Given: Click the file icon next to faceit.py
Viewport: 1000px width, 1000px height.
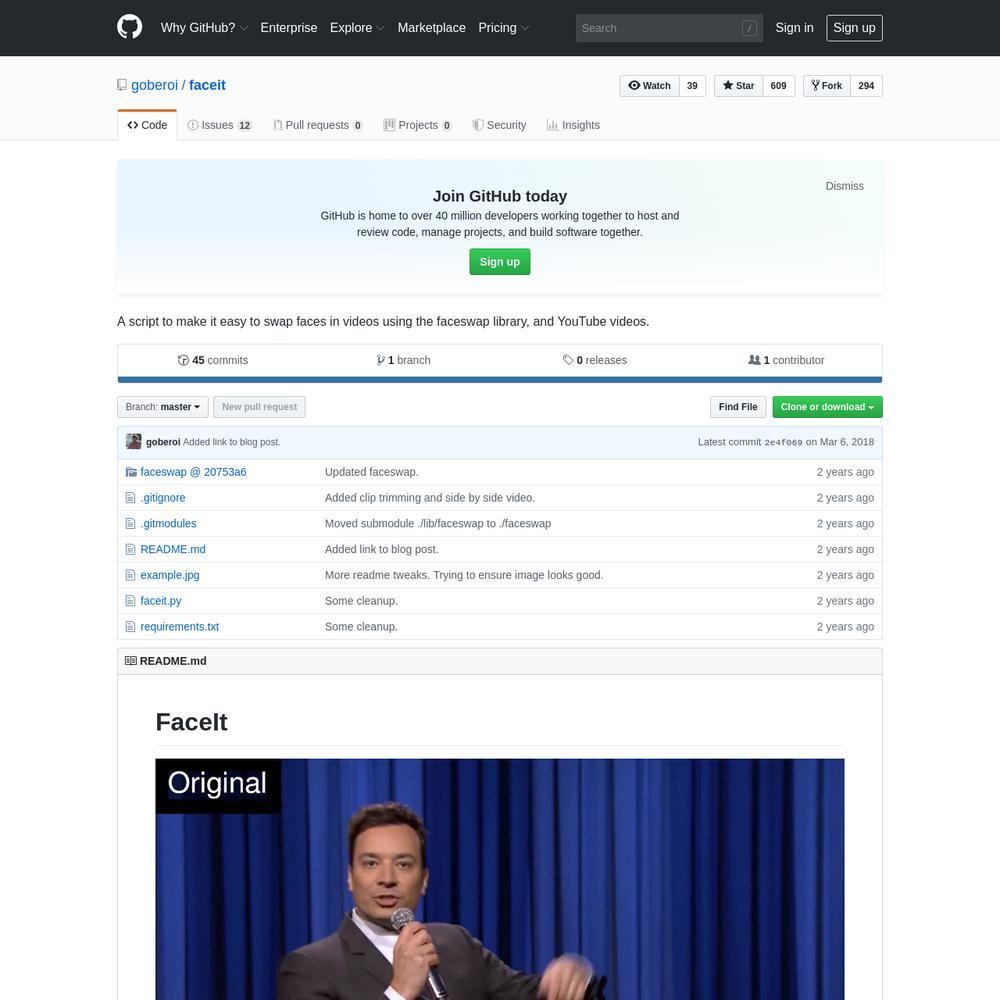Looking at the screenshot, I should coord(130,601).
